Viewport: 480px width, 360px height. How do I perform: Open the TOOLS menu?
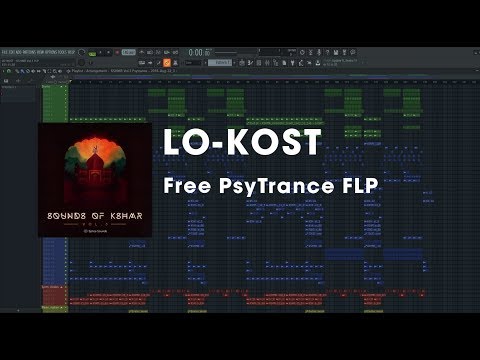[62, 52]
